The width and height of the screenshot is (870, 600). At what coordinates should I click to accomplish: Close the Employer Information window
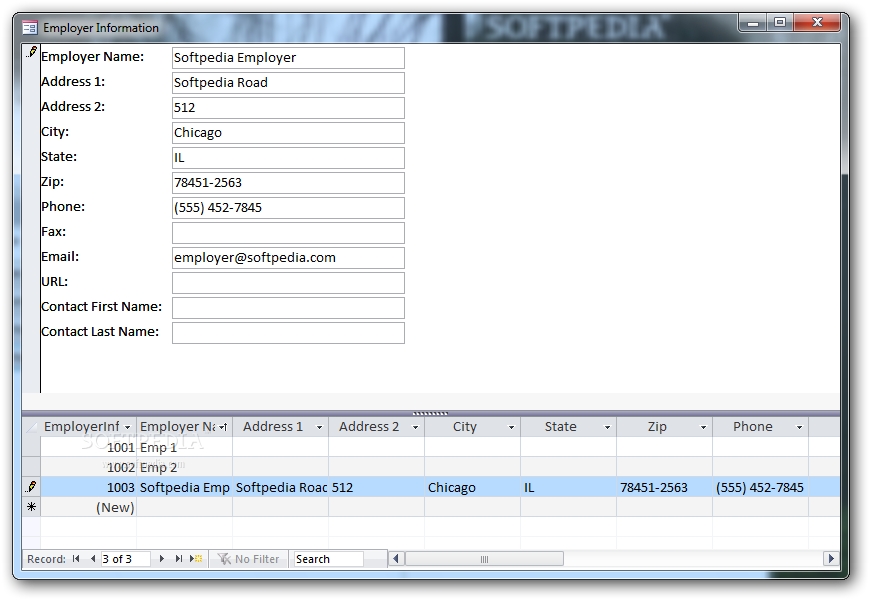[817, 23]
